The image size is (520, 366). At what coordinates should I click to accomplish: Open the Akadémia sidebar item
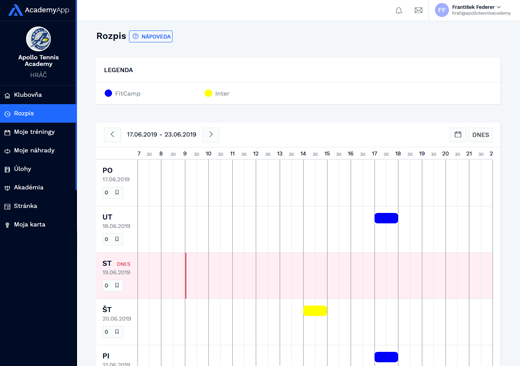point(38,188)
